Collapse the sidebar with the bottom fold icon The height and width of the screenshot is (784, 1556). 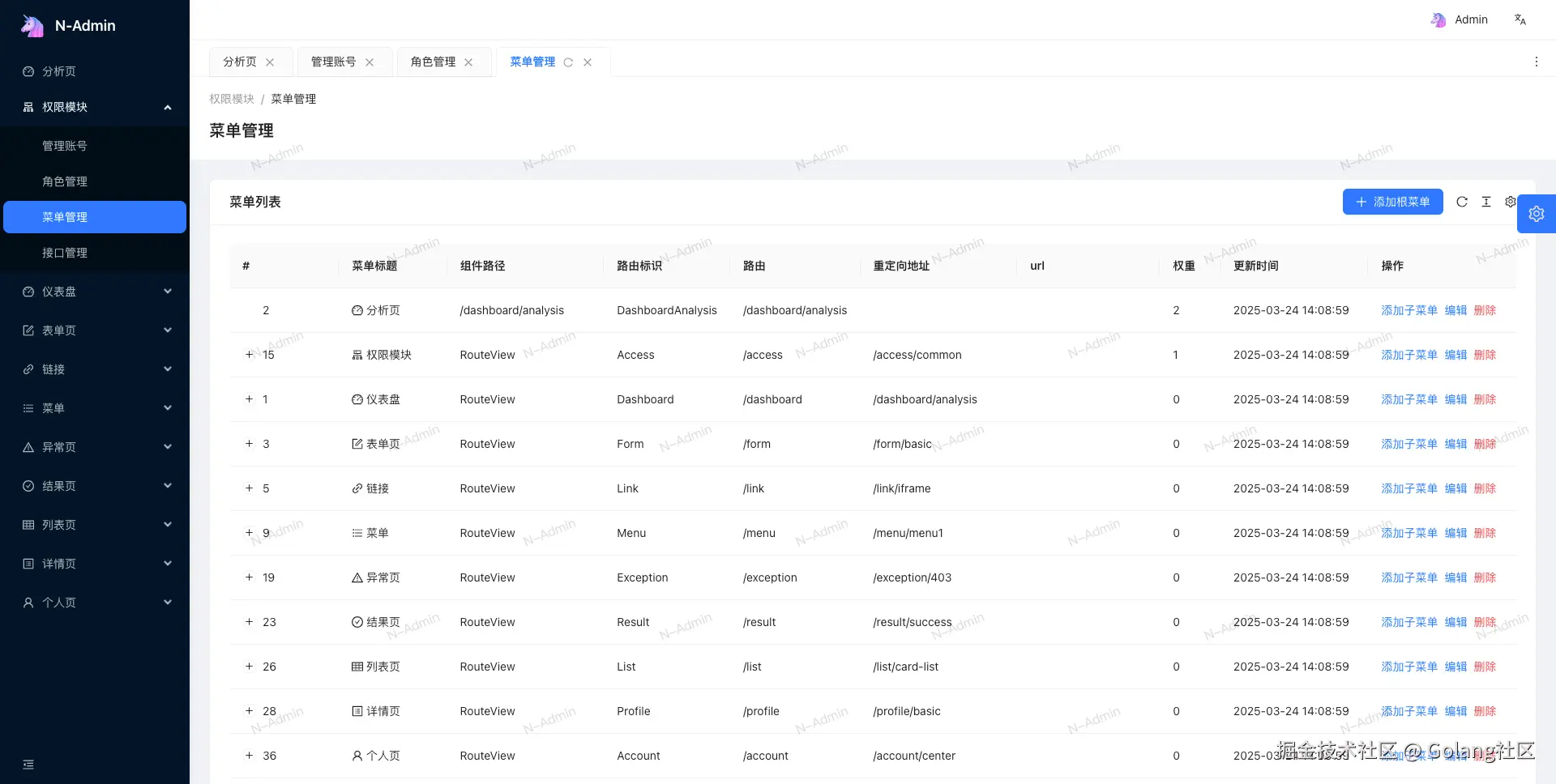tap(28, 765)
